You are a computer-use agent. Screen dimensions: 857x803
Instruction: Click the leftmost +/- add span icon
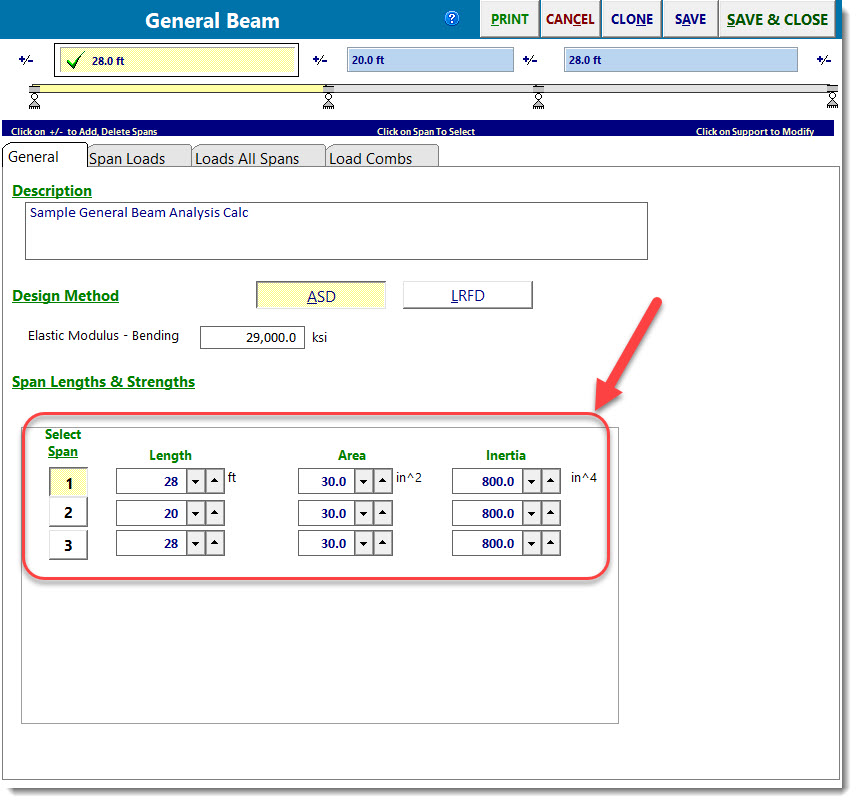click(25, 61)
